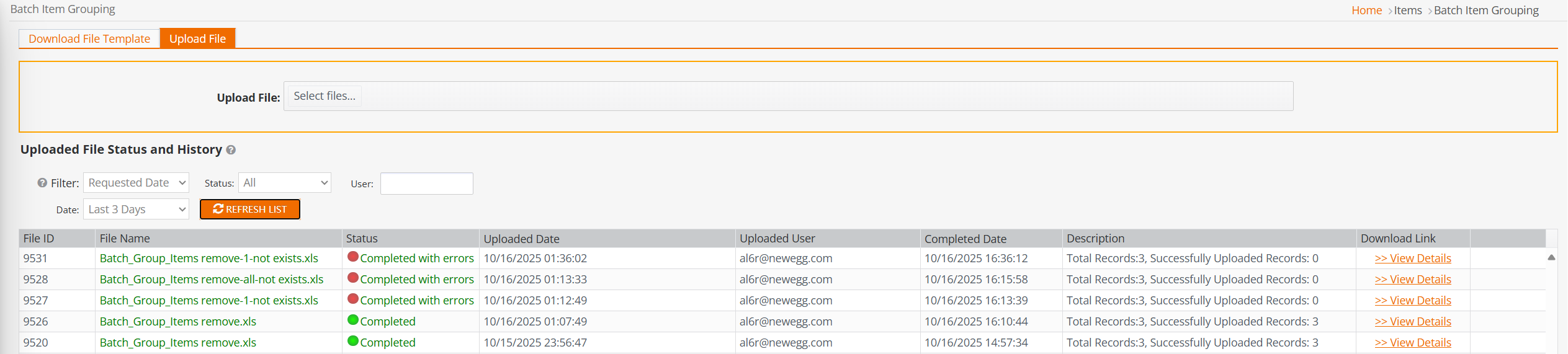Image resolution: width=1568 pixels, height=354 pixels.
Task: Click into the User filter text field
Action: pyautogui.click(x=426, y=184)
